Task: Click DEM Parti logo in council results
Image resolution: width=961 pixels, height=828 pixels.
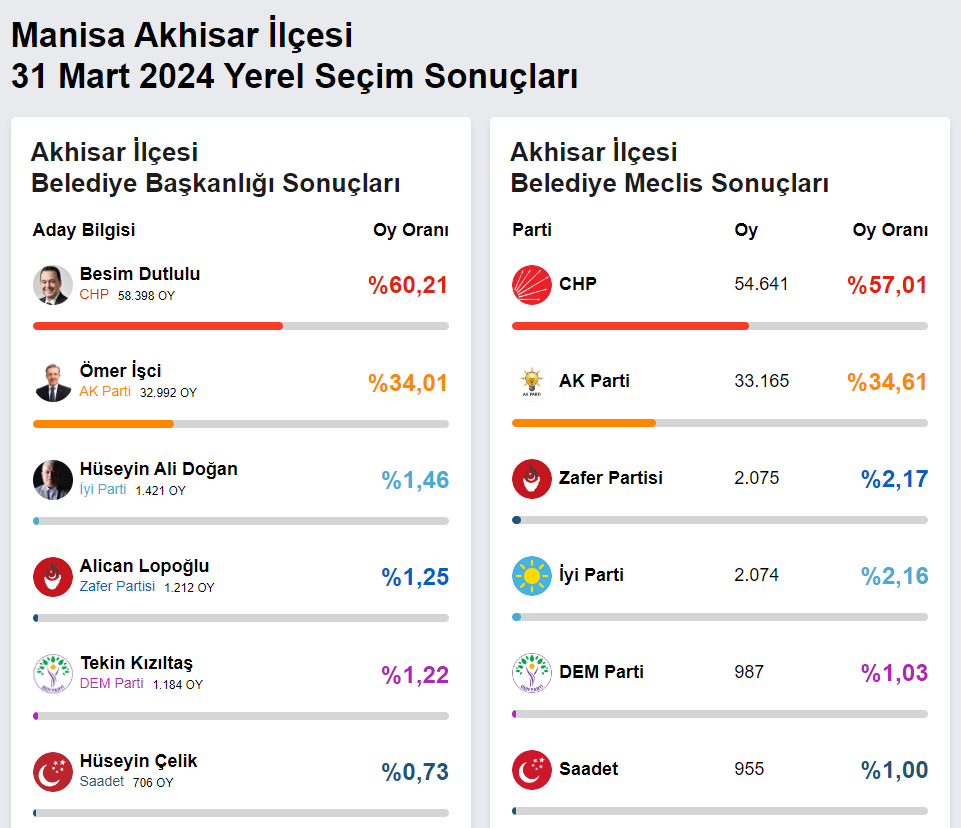Action: 532,673
